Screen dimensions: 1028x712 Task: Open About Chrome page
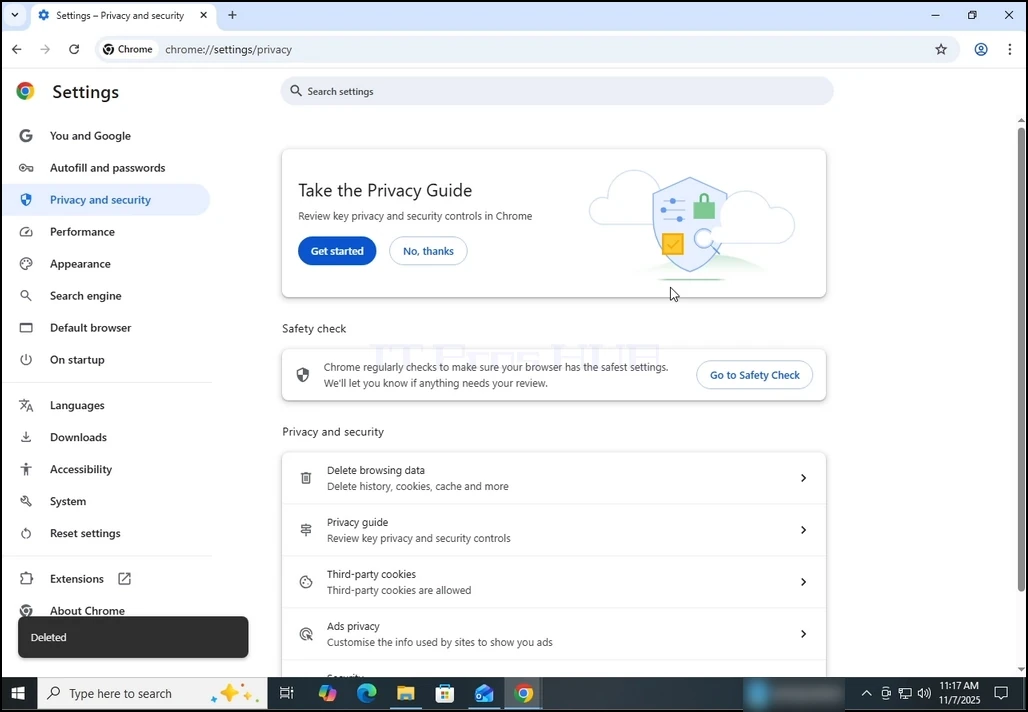click(x=87, y=610)
